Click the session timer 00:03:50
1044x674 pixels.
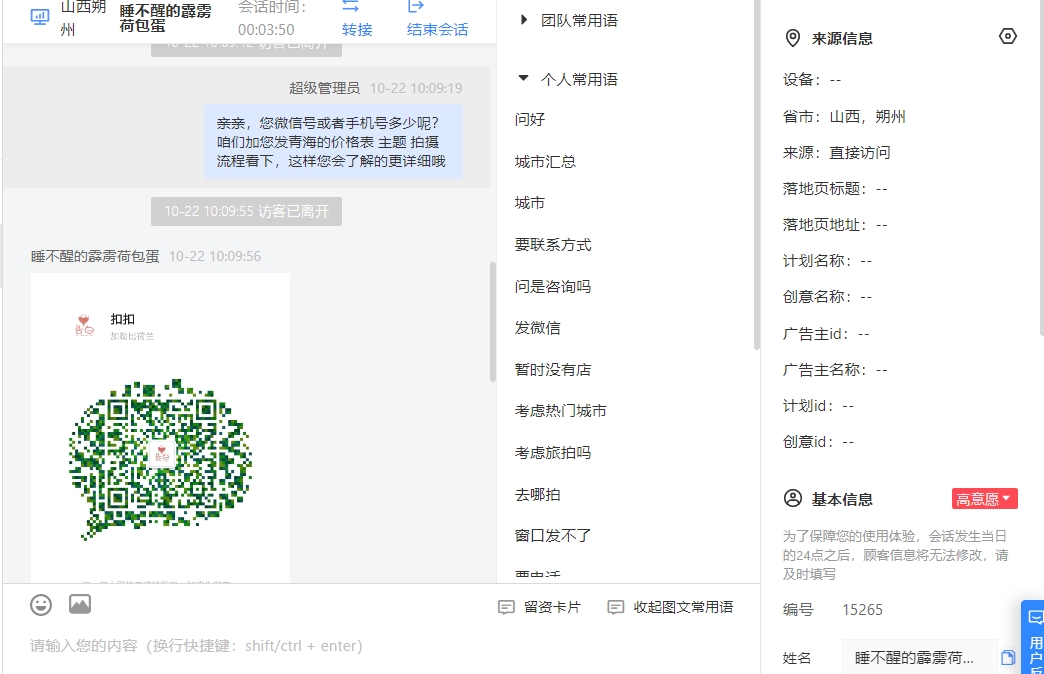click(266, 29)
